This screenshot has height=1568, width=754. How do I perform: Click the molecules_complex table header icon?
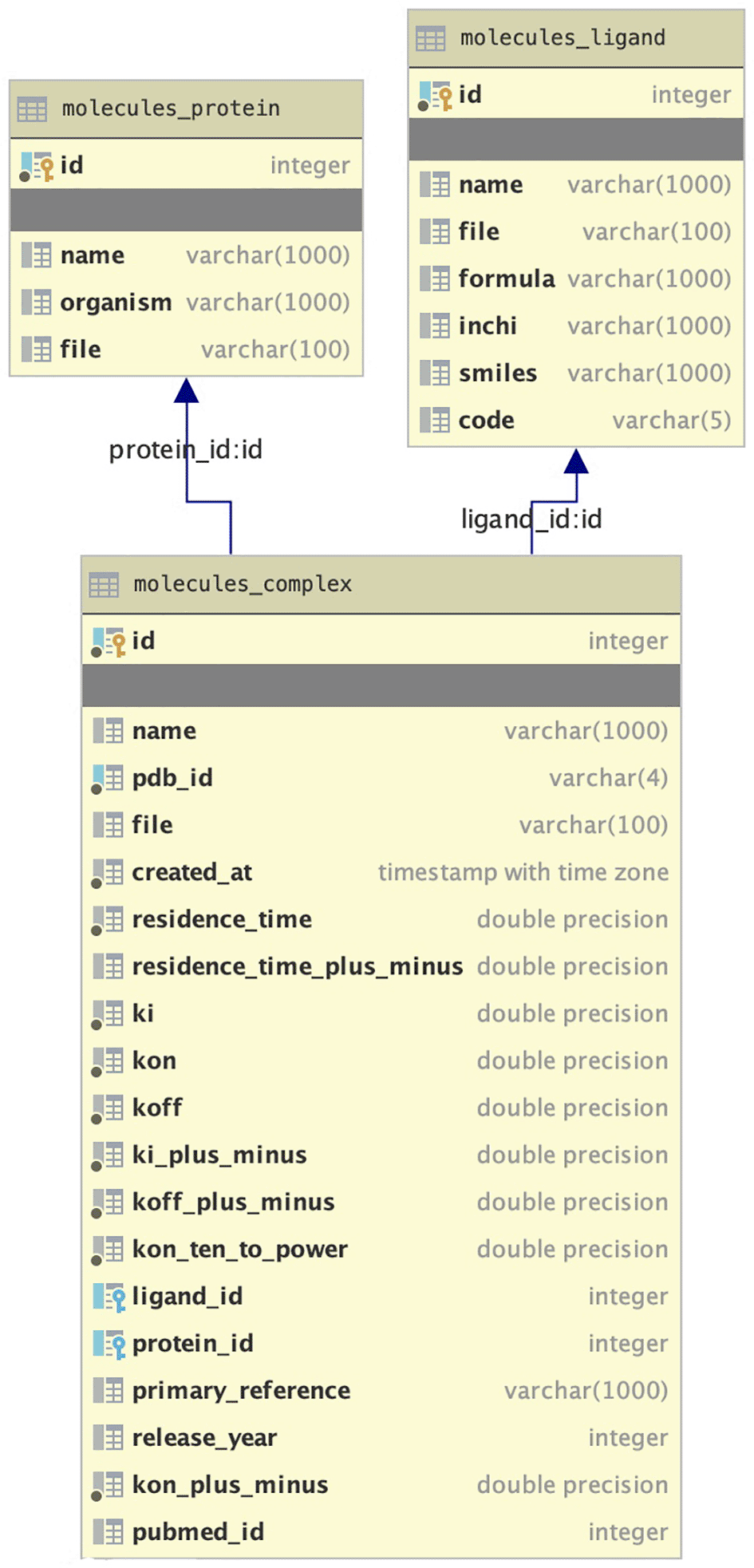point(104,584)
